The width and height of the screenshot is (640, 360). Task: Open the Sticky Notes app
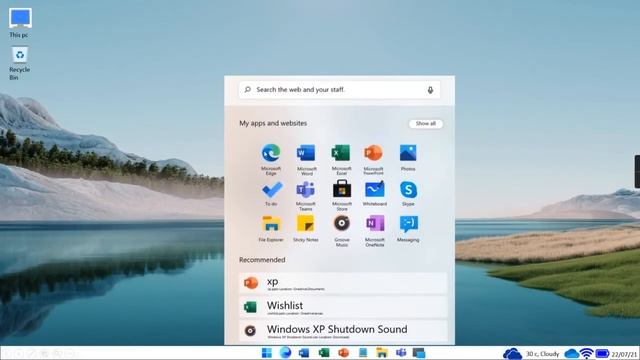(x=305, y=224)
